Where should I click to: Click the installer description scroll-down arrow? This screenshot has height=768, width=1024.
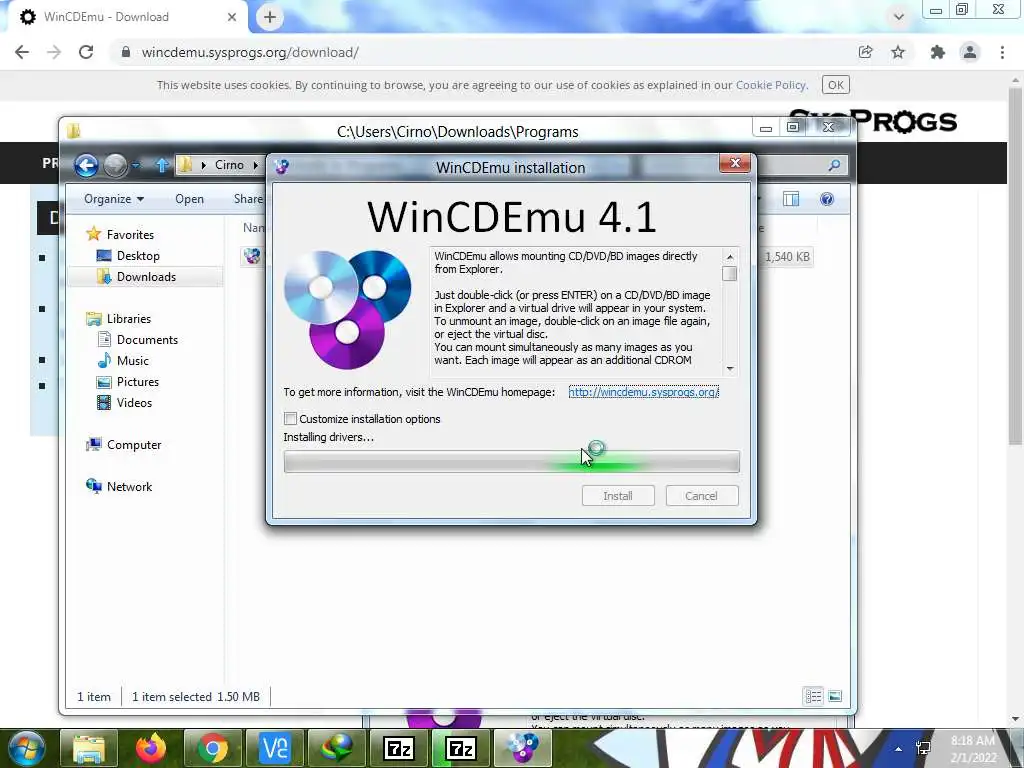[729, 369]
